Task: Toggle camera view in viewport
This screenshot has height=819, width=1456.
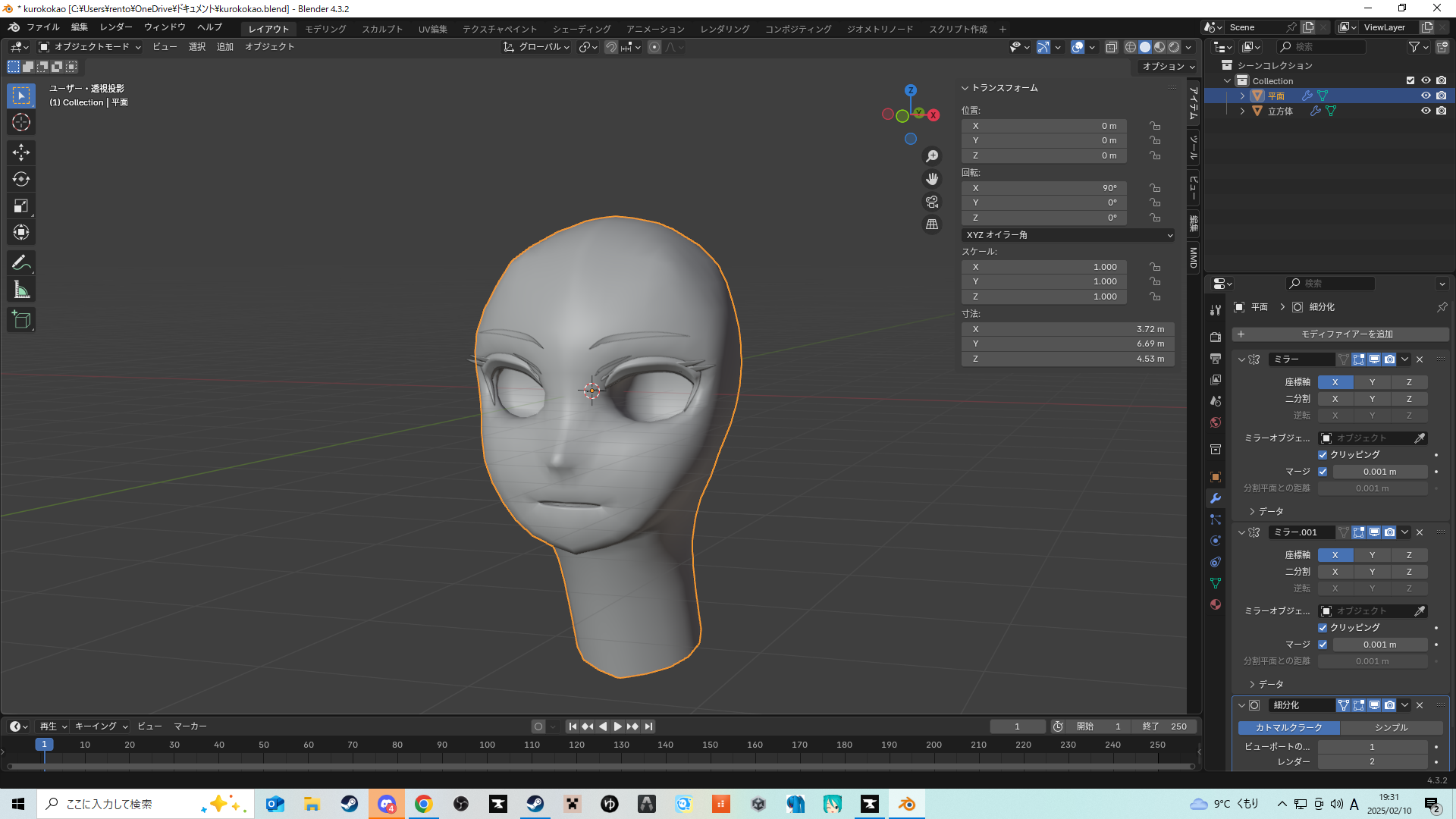Action: point(932,202)
